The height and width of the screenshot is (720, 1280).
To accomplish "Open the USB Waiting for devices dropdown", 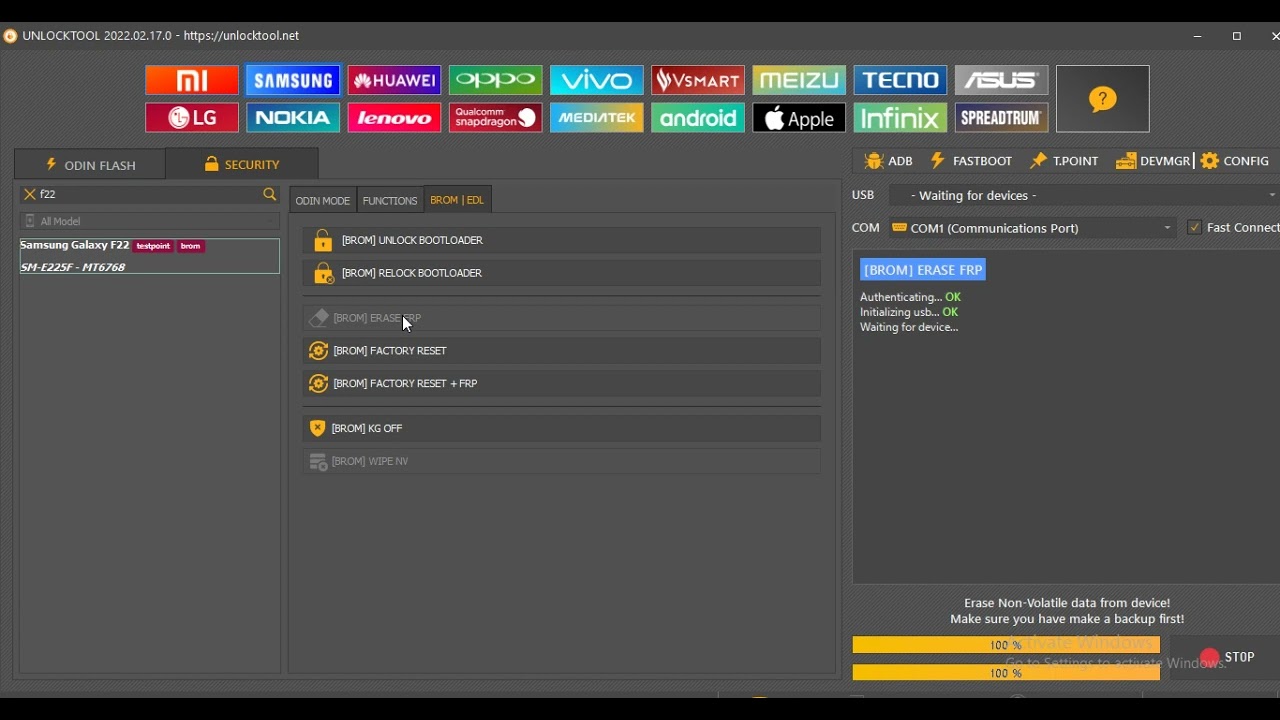I will pos(1084,195).
